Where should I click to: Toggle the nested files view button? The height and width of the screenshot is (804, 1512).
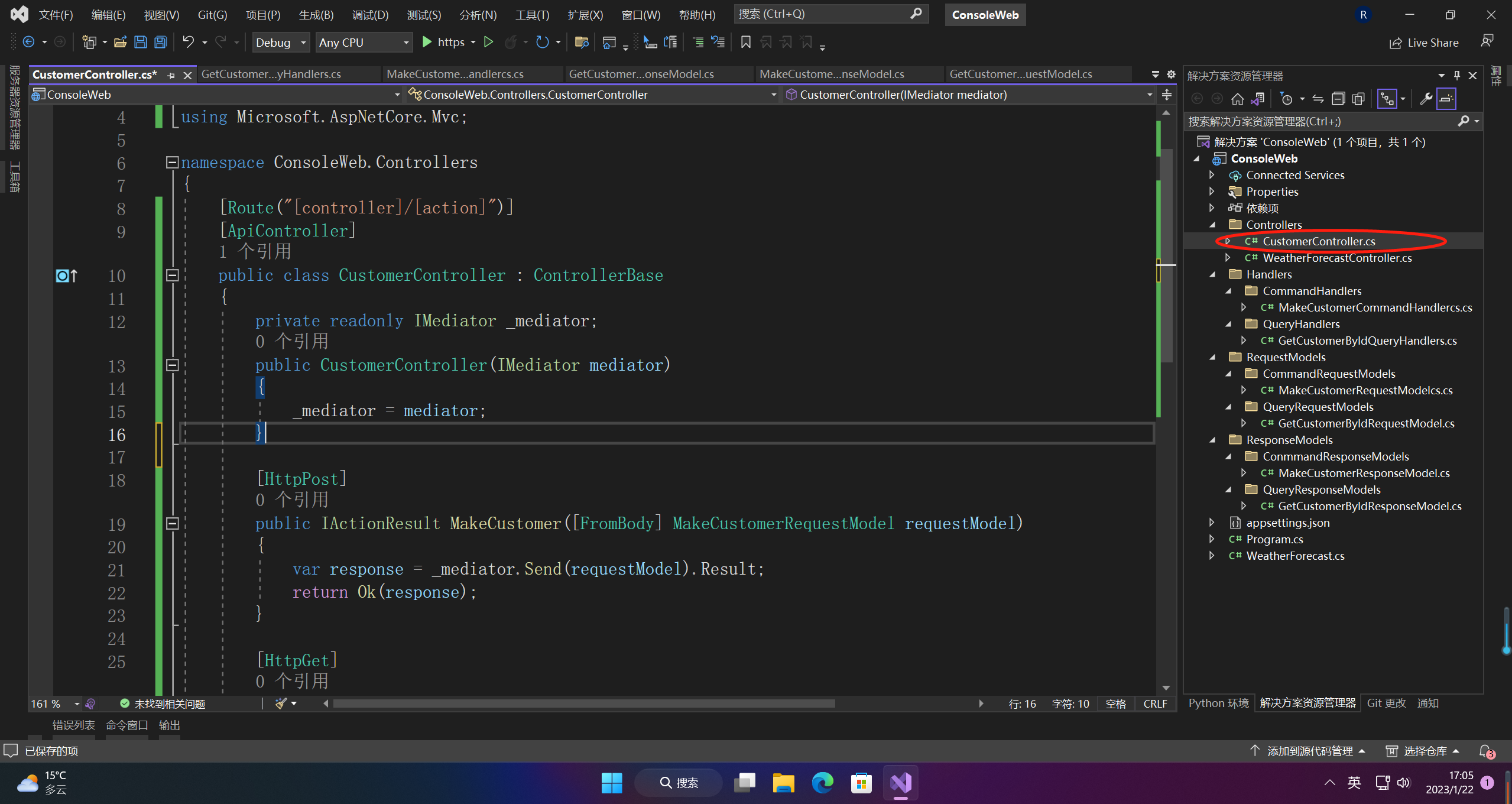point(1387,99)
